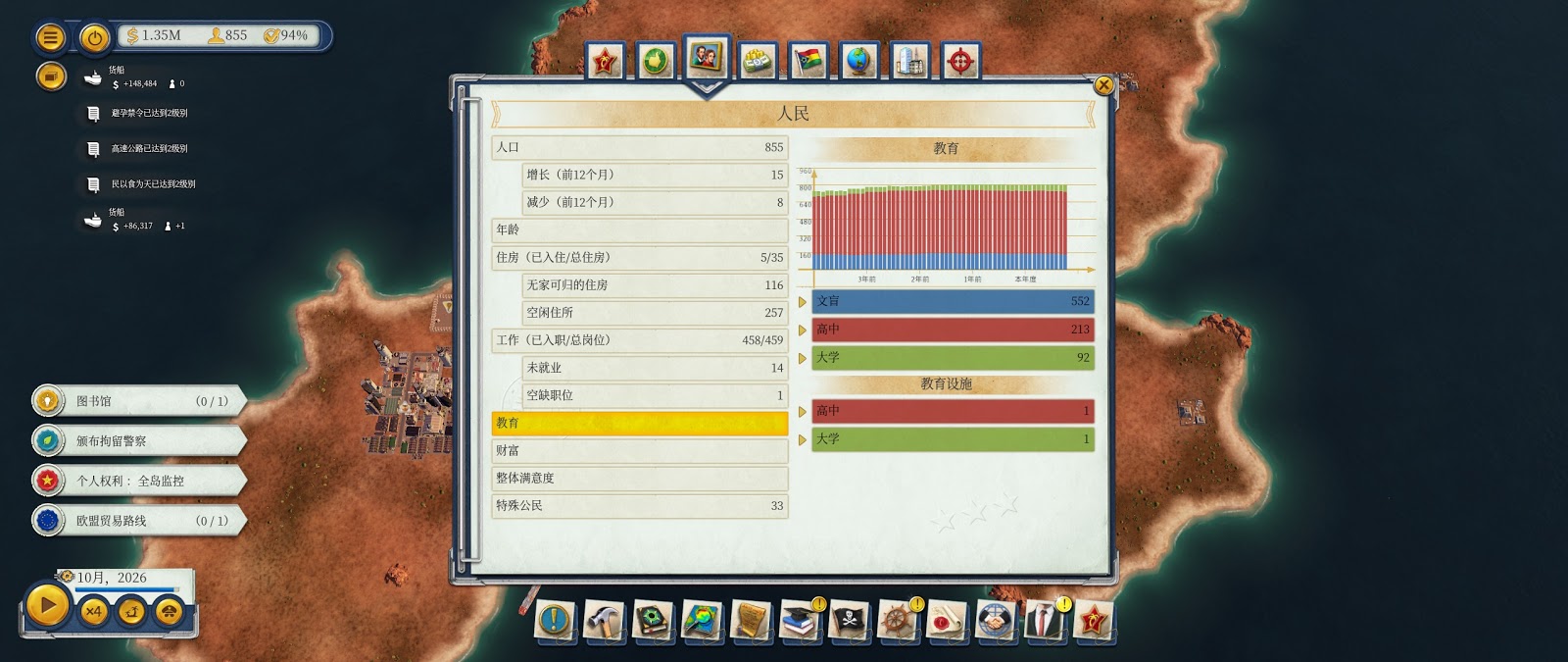This screenshot has width=1568, height=662.
Task: Select the red 高中 213 bar
Action: [953, 330]
